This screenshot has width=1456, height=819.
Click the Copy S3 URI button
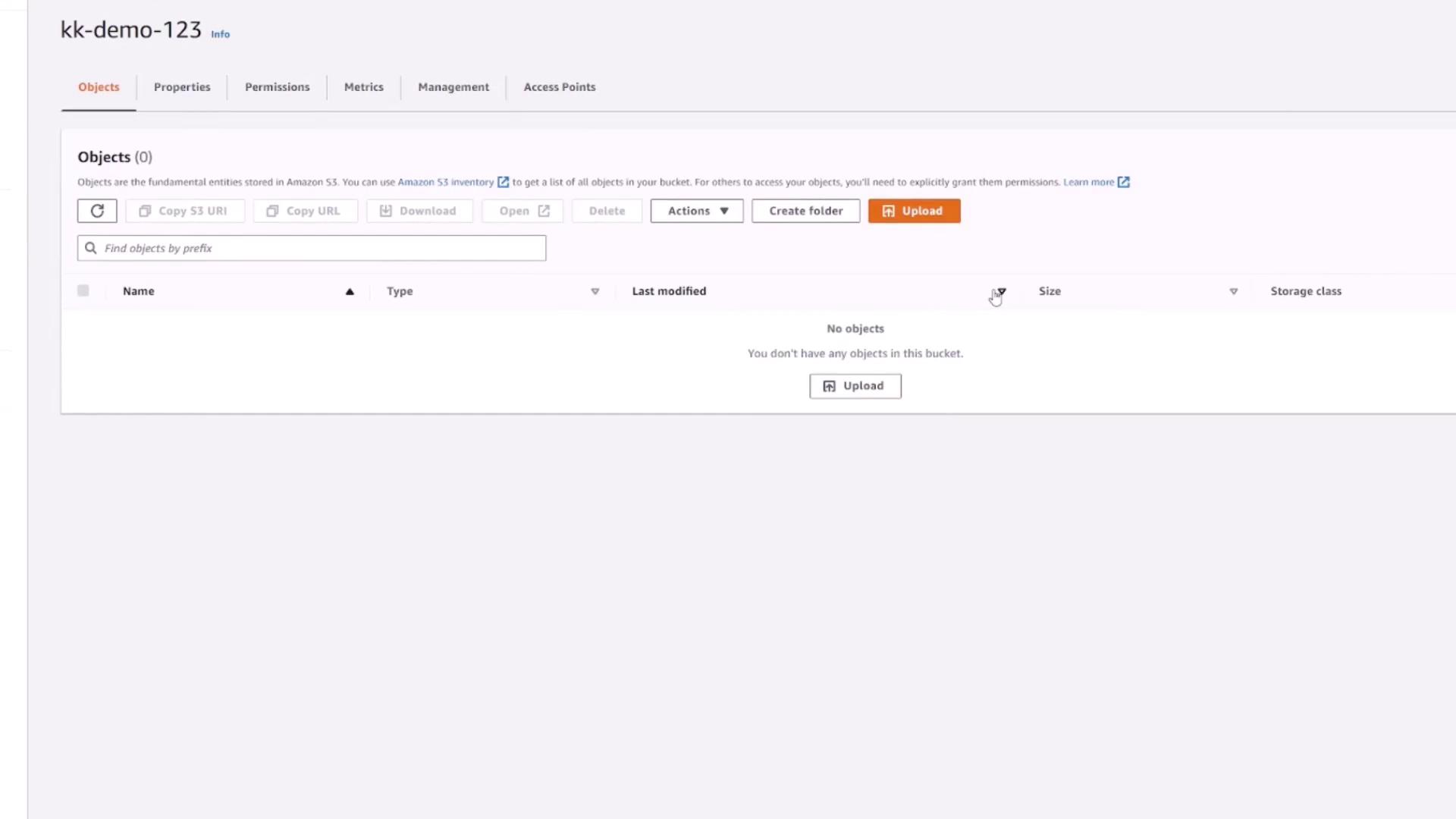pyautogui.click(x=185, y=211)
